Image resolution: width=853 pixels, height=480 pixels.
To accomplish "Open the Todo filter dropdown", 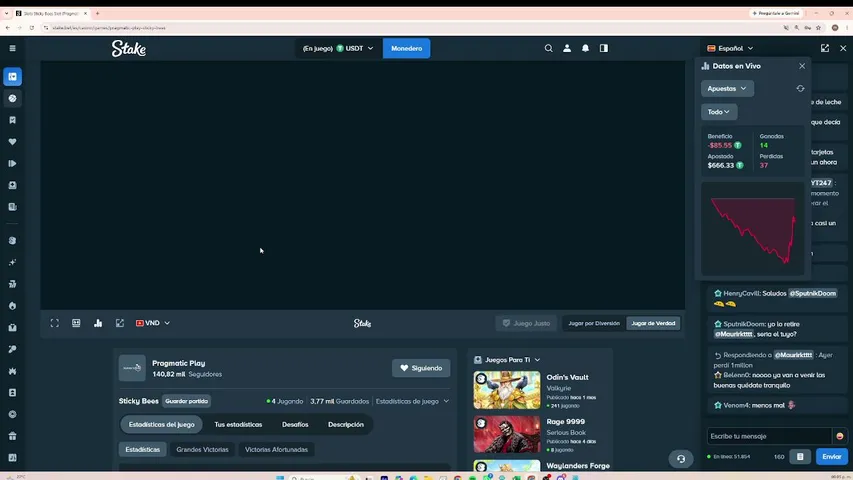I will [x=719, y=112].
